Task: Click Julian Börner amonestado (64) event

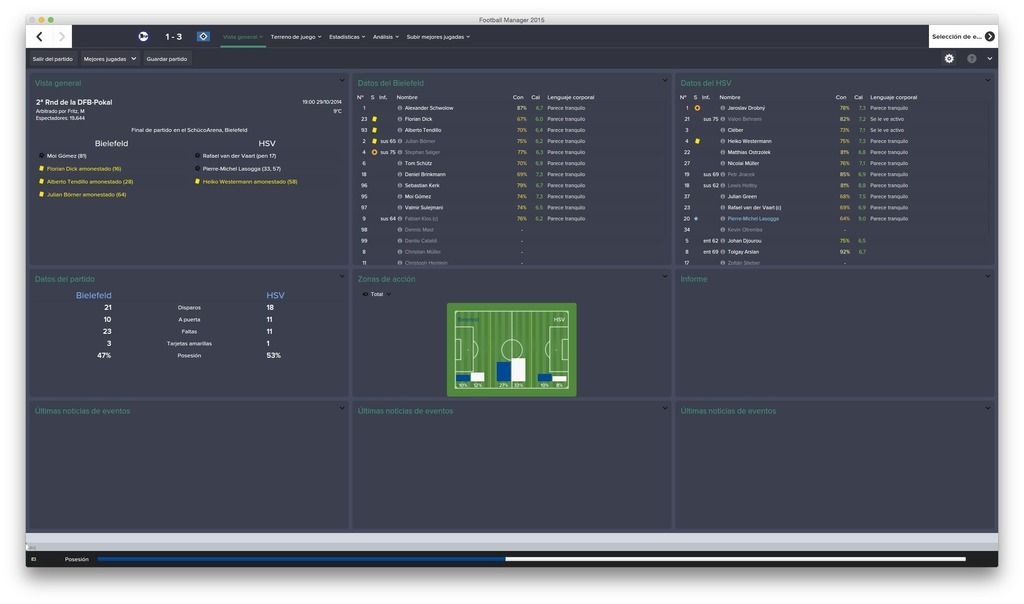Action: [86, 195]
